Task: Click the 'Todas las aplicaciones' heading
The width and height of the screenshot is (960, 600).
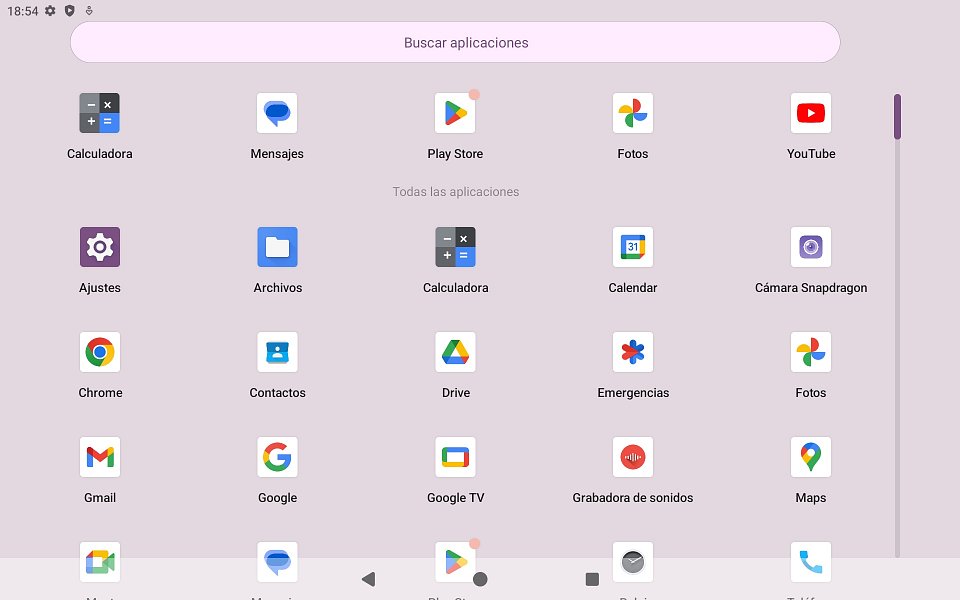Action: coord(456,192)
